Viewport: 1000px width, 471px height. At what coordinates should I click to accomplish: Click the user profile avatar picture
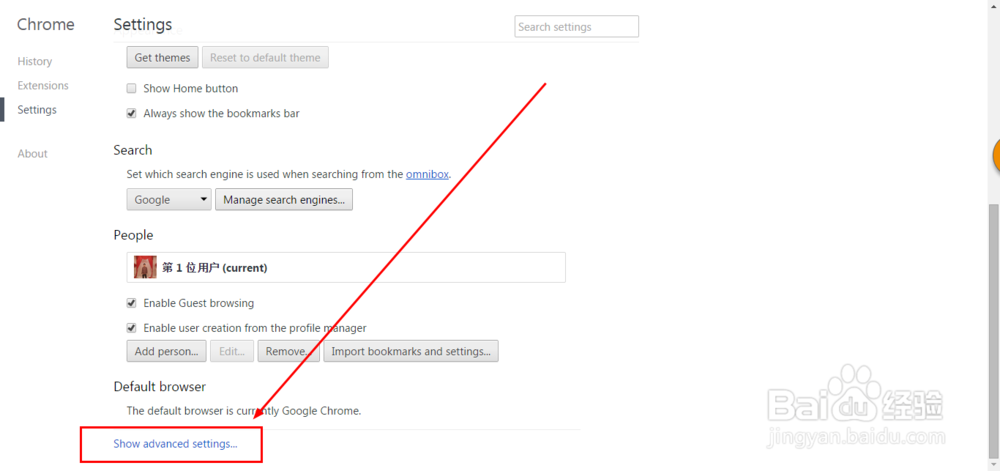(145, 268)
